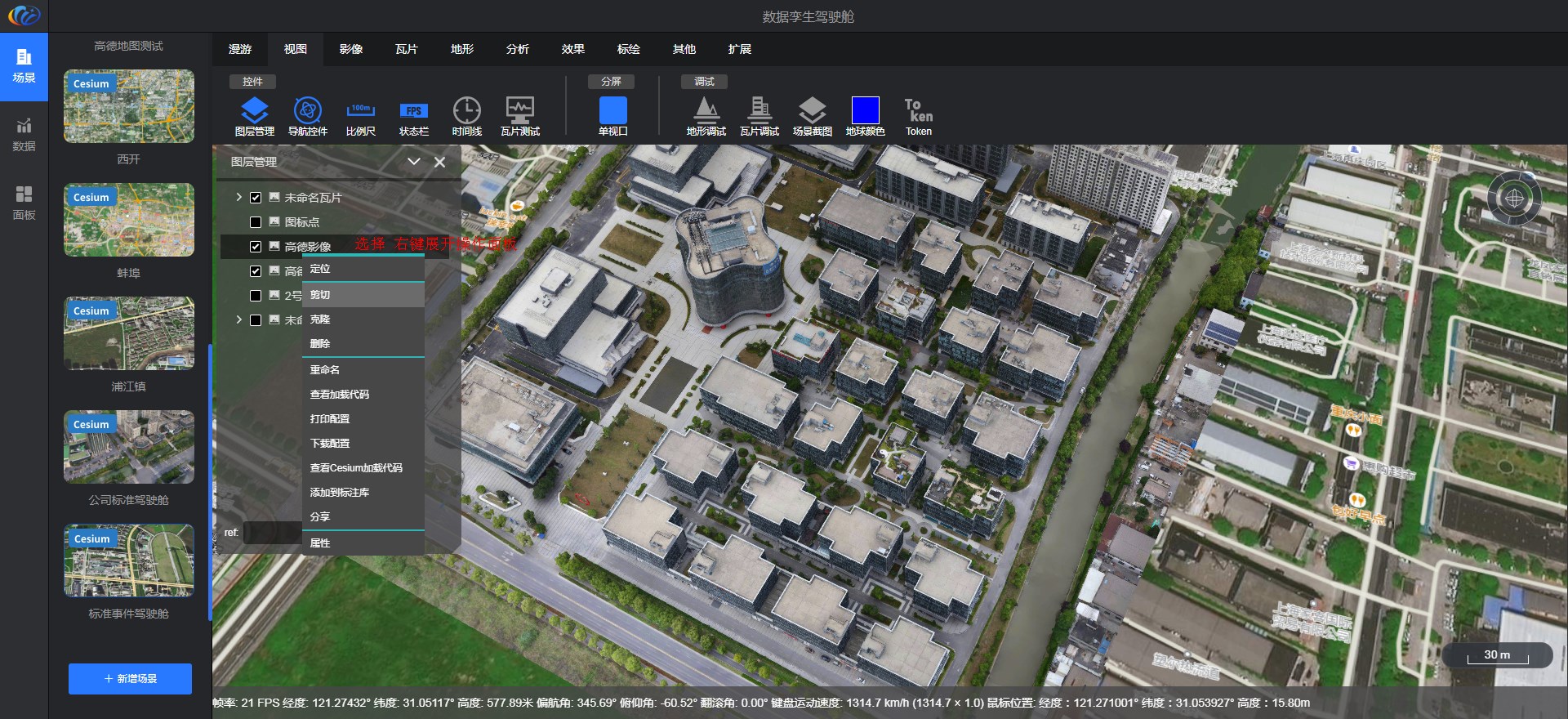Launch the 瓦片测试 tile test tool
The image size is (1568, 719).
[519, 111]
